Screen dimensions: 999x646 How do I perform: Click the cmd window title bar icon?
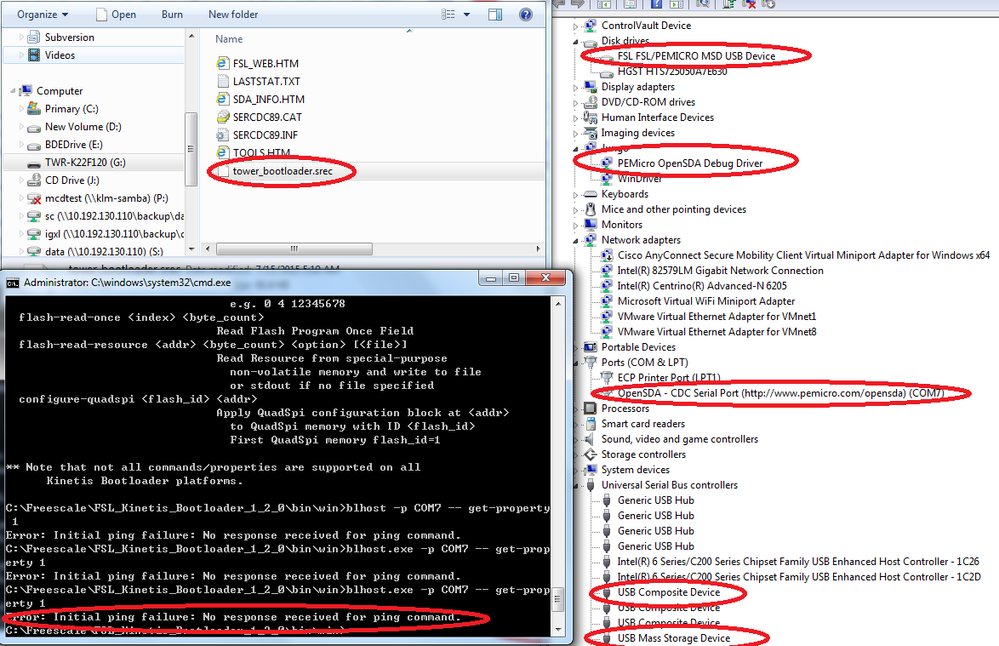[12, 282]
